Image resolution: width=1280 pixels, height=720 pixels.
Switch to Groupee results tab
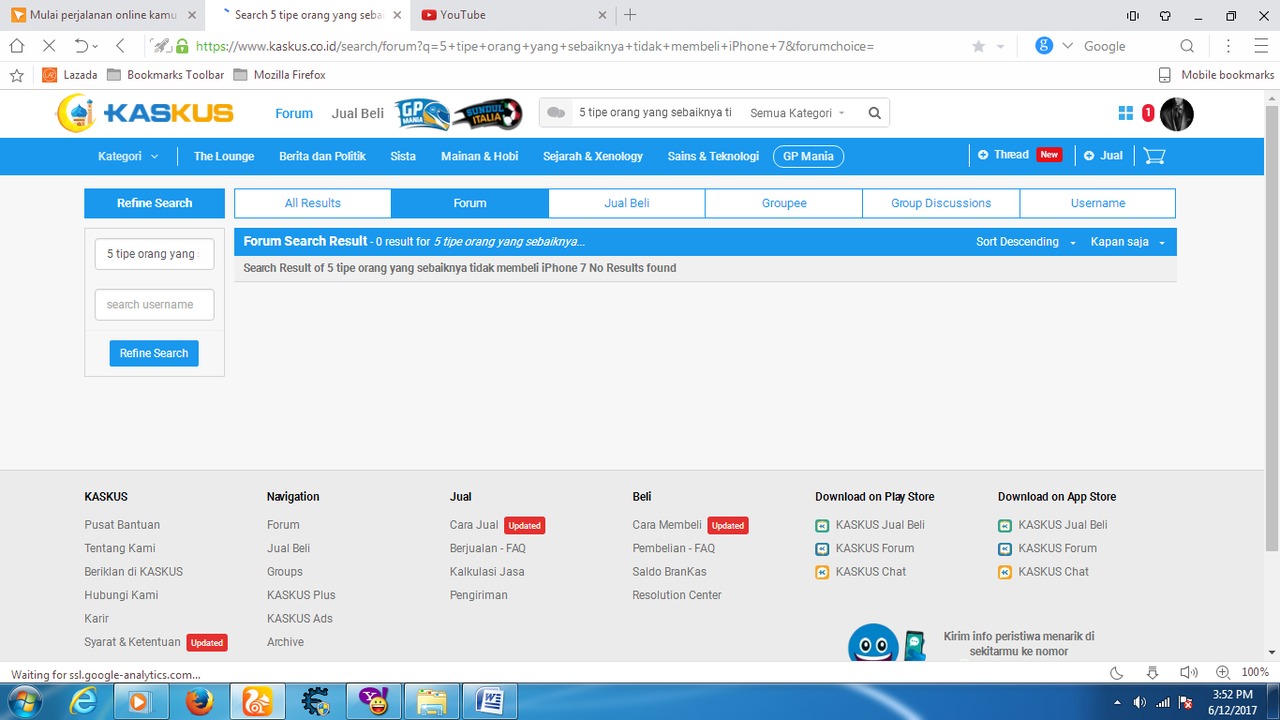tap(784, 203)
